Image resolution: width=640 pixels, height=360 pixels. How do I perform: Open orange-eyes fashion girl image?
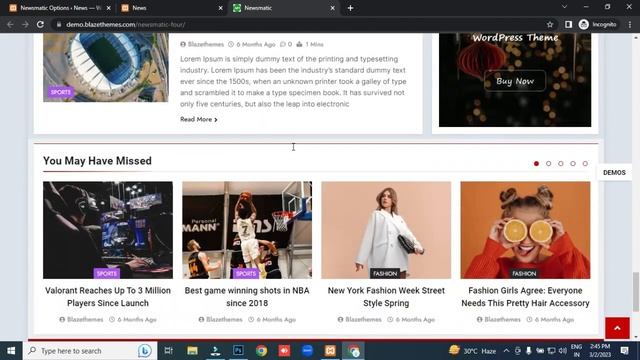click(x=525, y=230)
